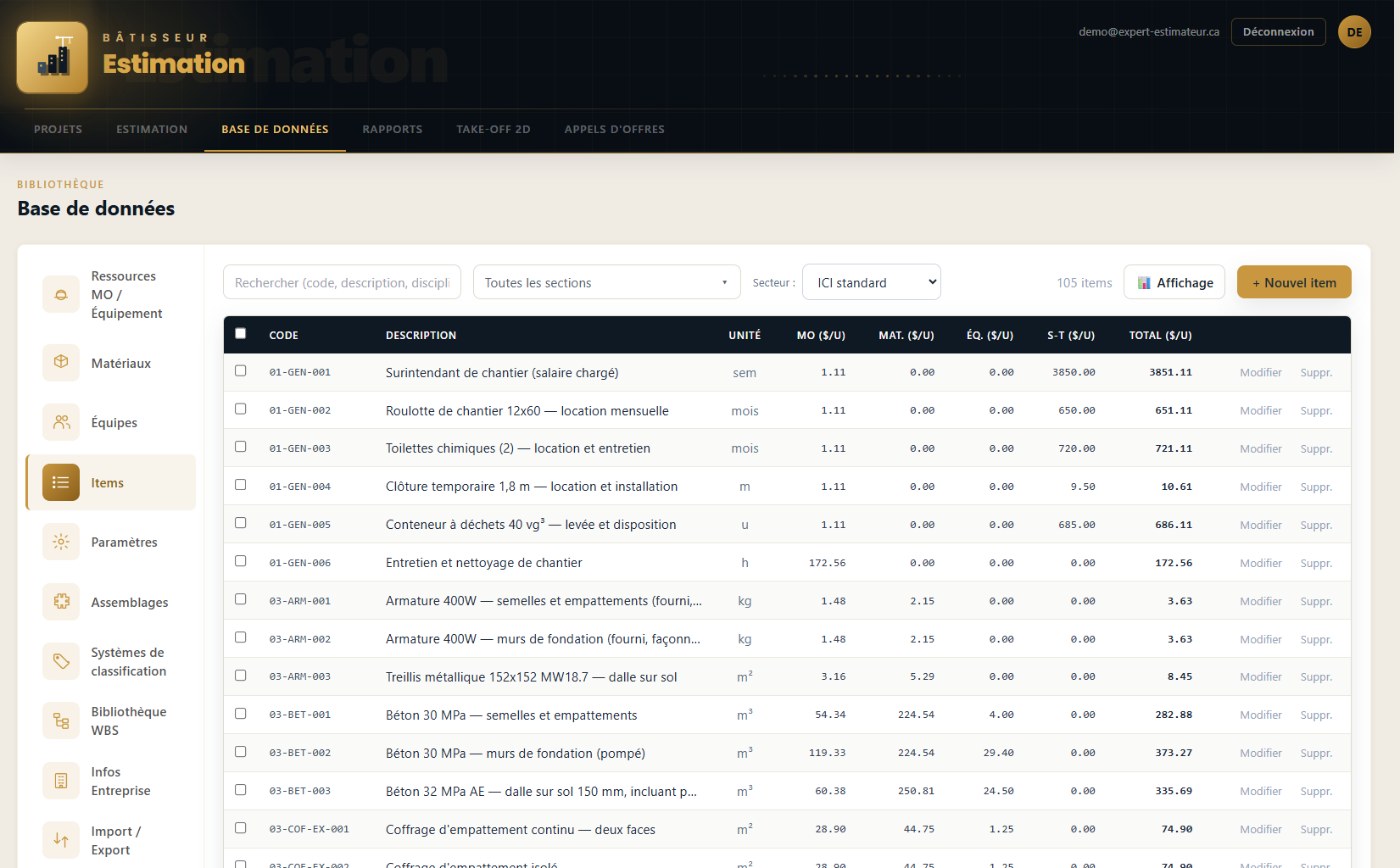
Task: Open the DE user avatar
Action: coord(1354,32)
